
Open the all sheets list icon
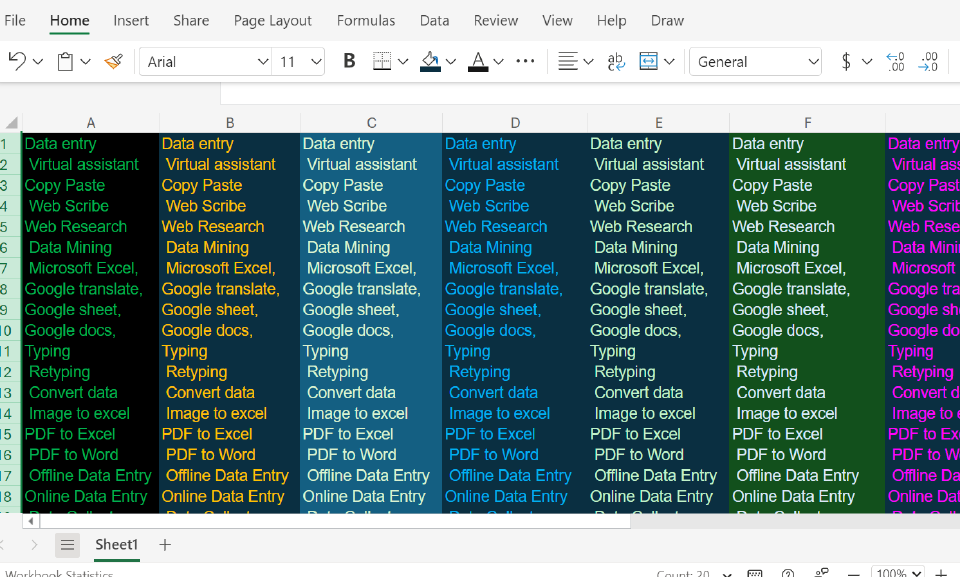click(x=67, y=545)
